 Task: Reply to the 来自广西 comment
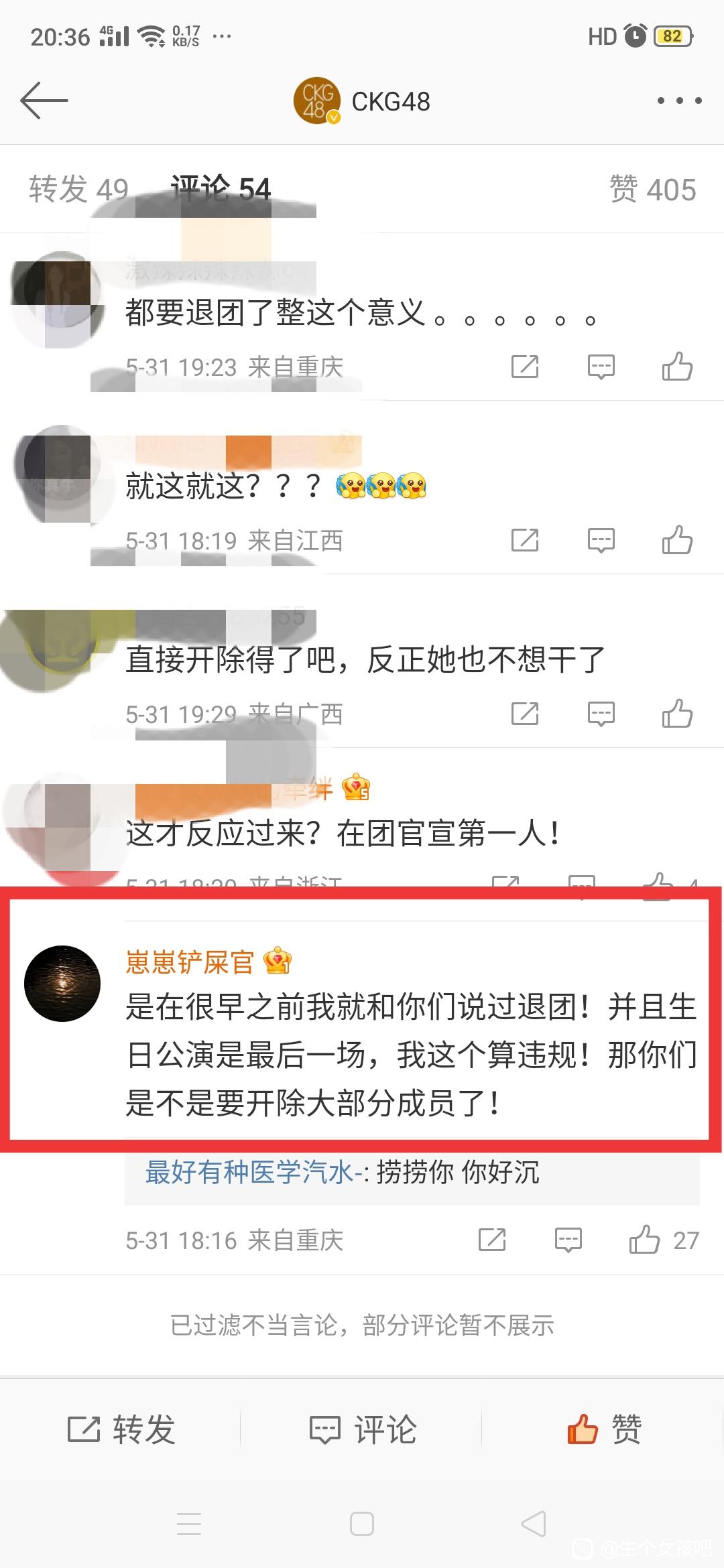pyautogui.click(x=601, y=714)
